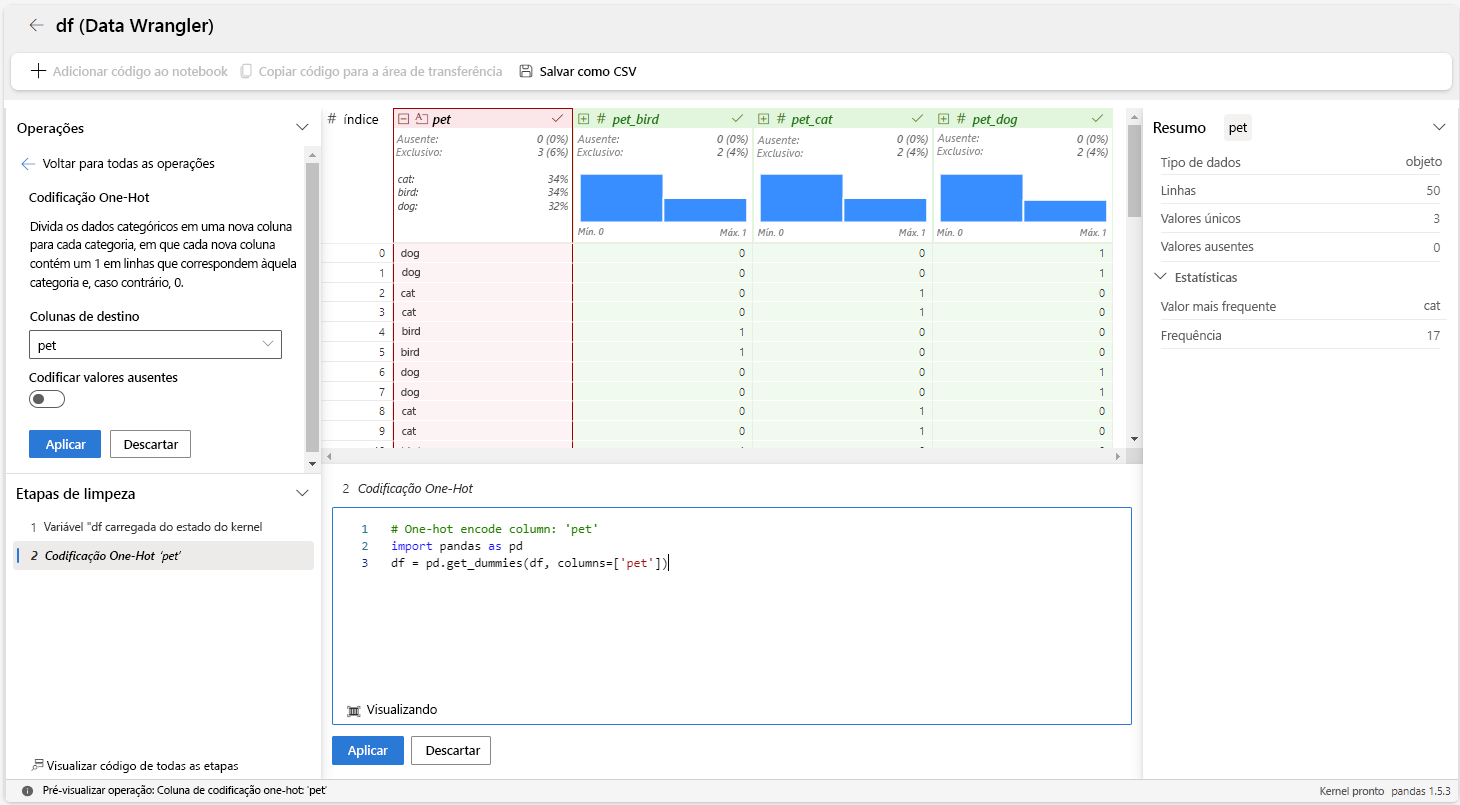This screenshot has width=1460, height=805.
Task: Select step 1 Variável df carregada do estado do kernel
Action: [163, 526]
